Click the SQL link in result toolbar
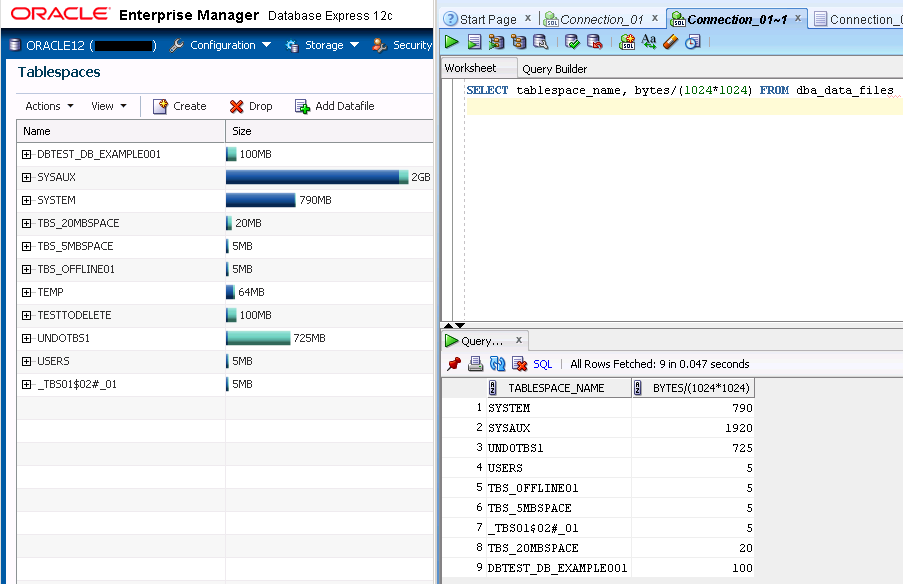 (x=543, y=364)
